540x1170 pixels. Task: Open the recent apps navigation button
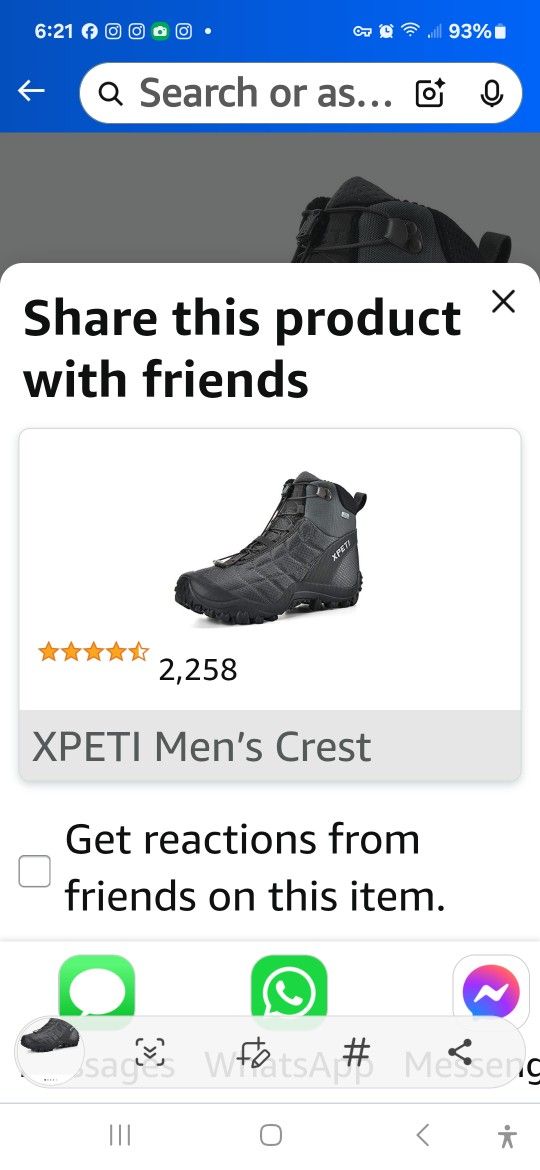[x=120, y=1135]
